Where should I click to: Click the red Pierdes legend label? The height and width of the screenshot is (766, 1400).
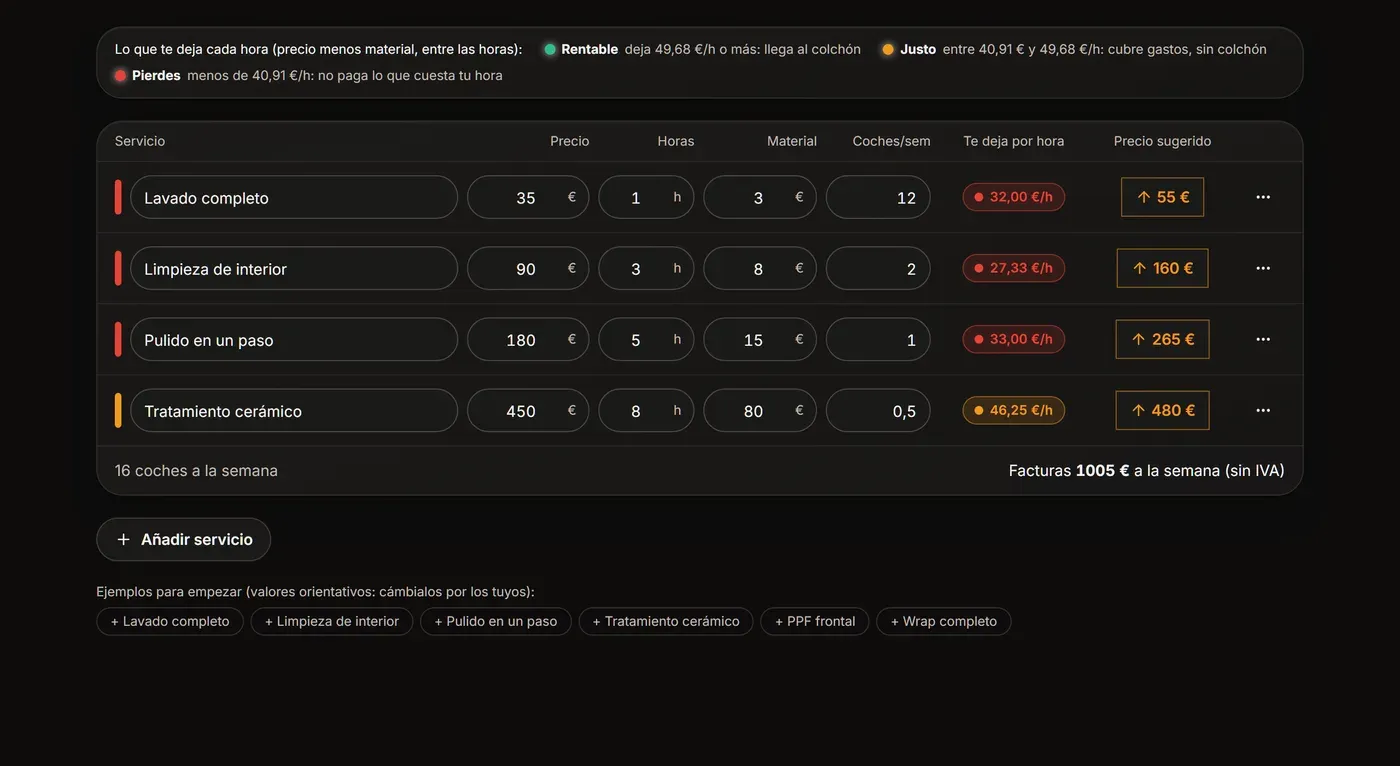coord(156,75)
